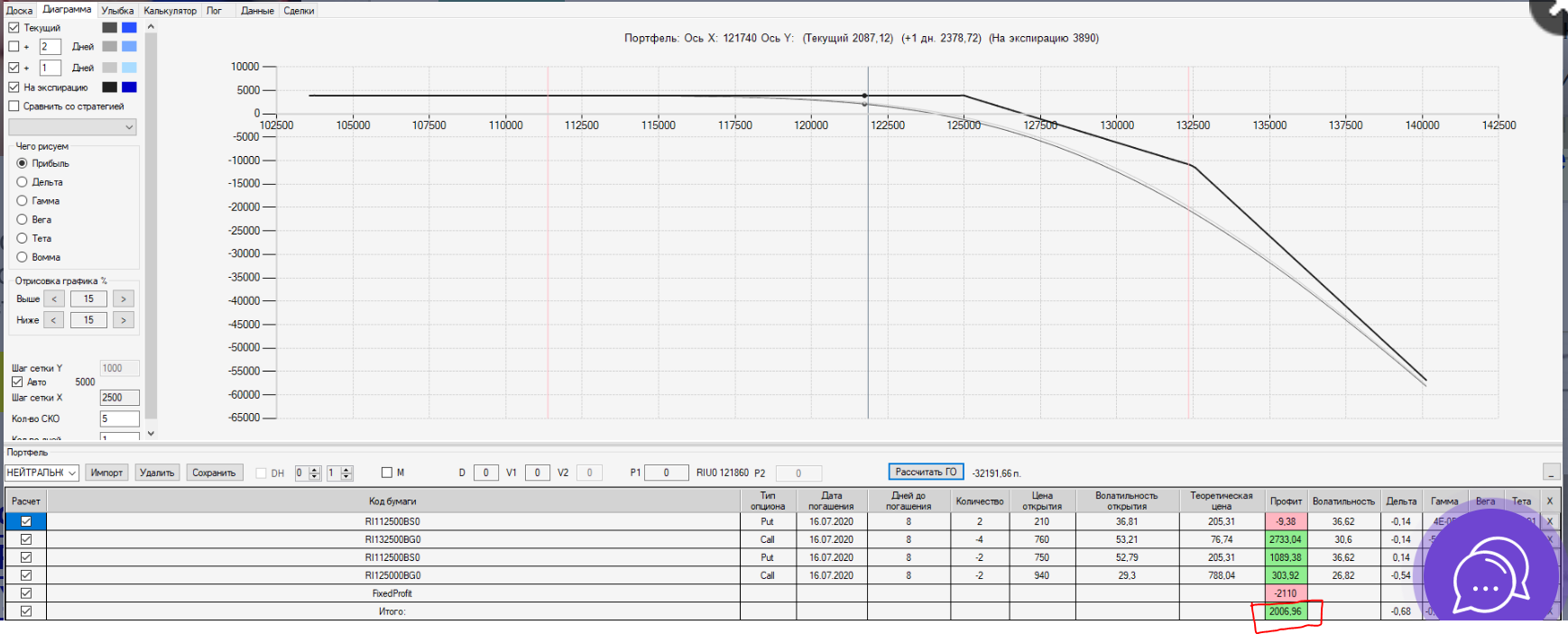Click the minimize panel underscore button
This screenshot has height=634, width=1568.
(x=1552, y=473)
